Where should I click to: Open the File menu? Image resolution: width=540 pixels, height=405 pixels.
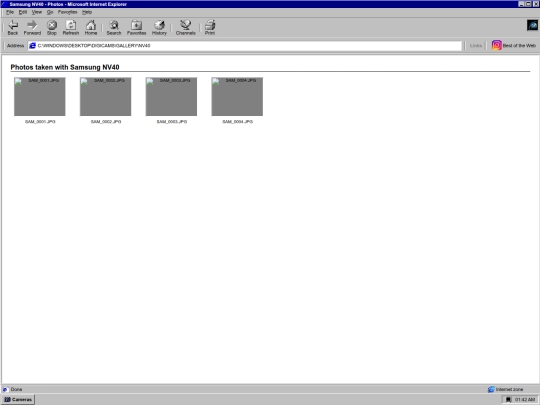[10, 12]
